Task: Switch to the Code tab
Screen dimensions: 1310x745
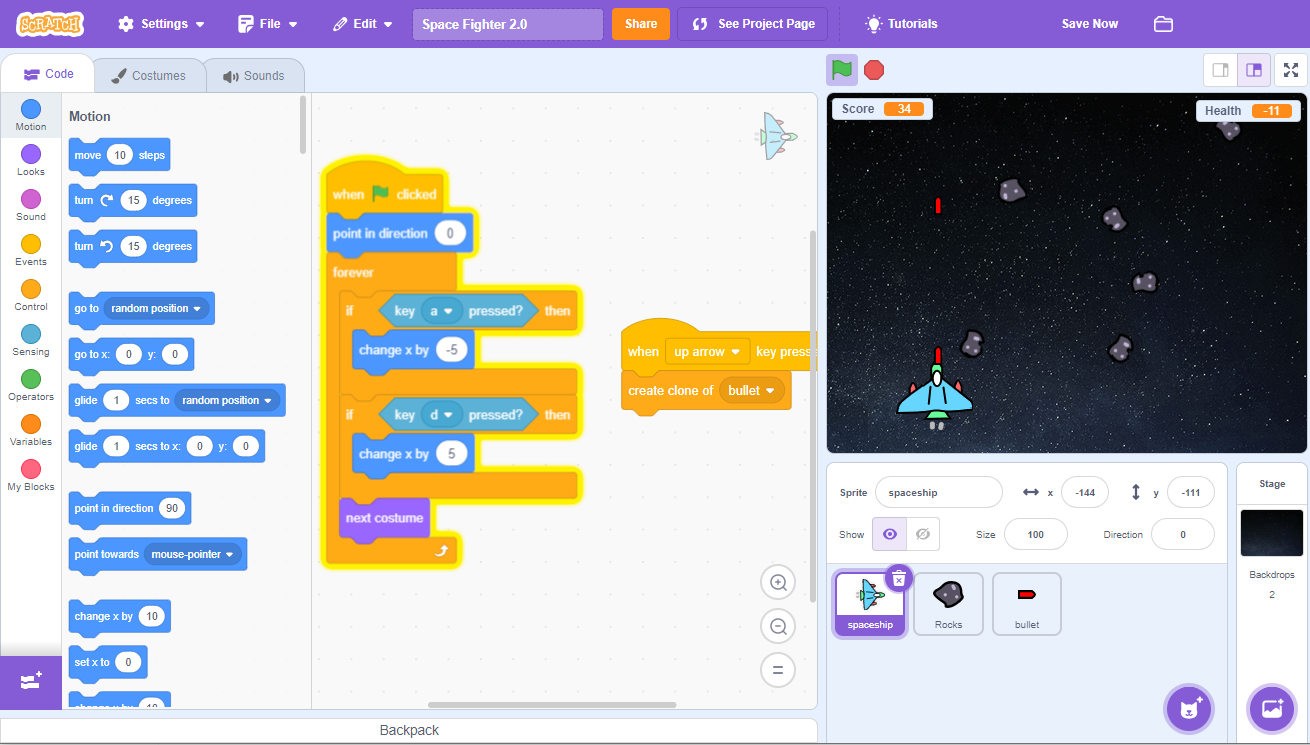Action: click(48, 74)
